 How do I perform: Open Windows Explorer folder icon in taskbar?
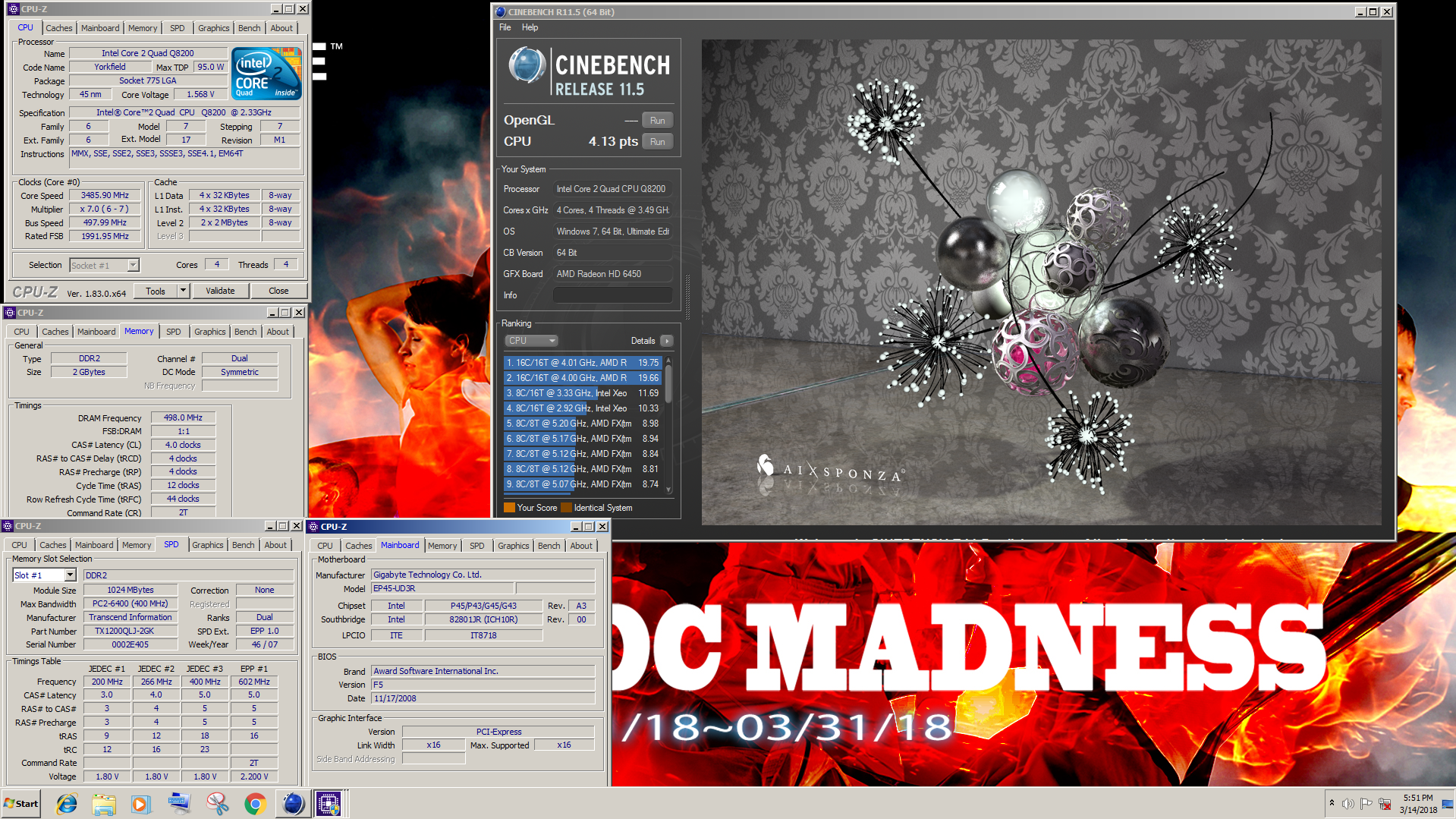point(104,804)
